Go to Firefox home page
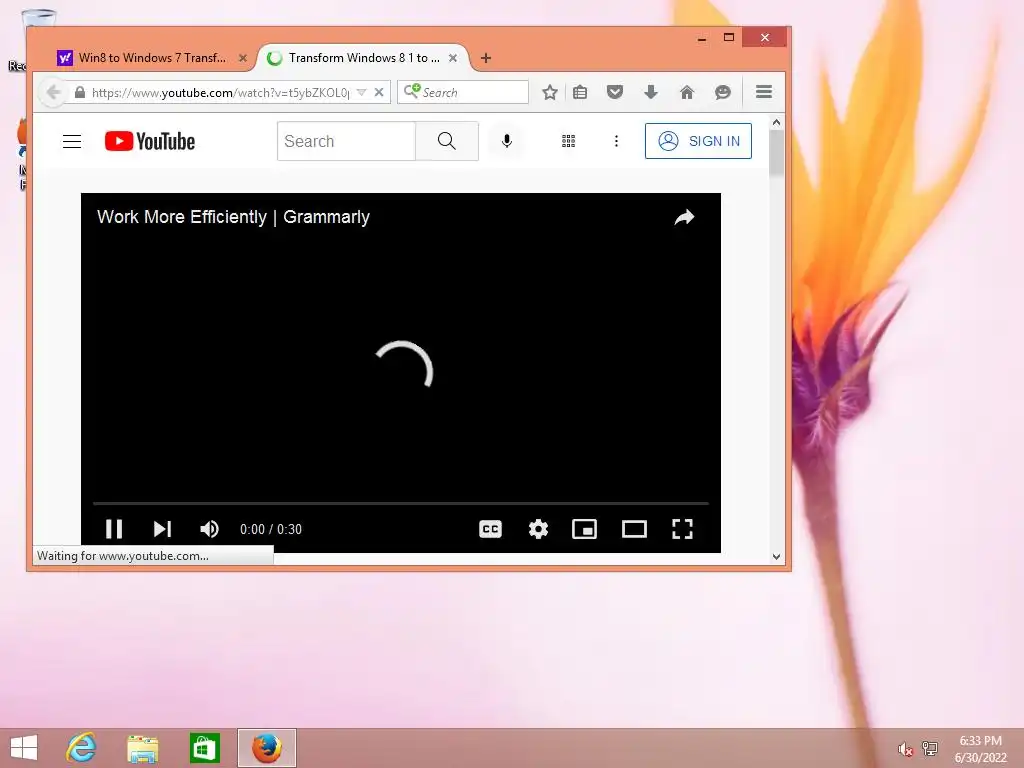This screenshot has height=768, width=1024. [x=686, y=92]
